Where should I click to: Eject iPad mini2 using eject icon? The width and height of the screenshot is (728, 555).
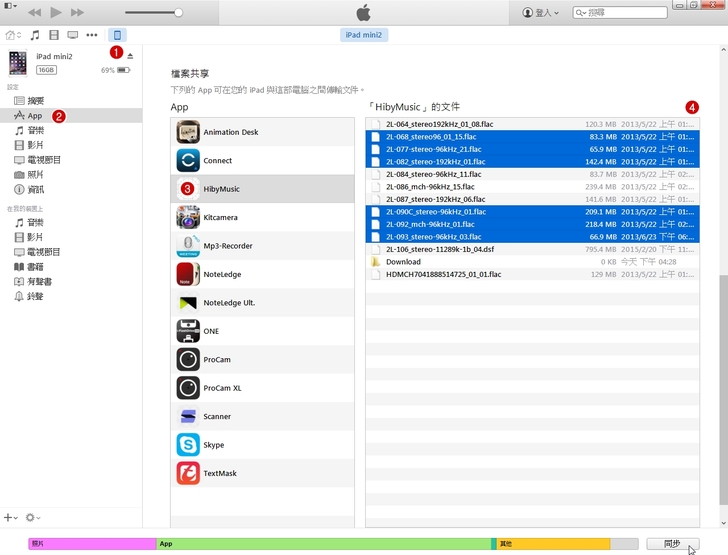(130, 56)
